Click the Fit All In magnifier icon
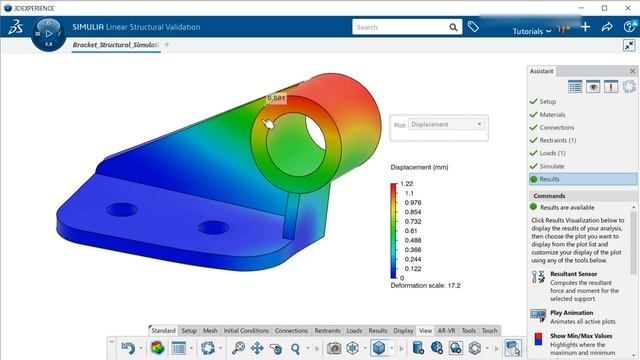Viewport: 640px width, 360px height. 238,348
